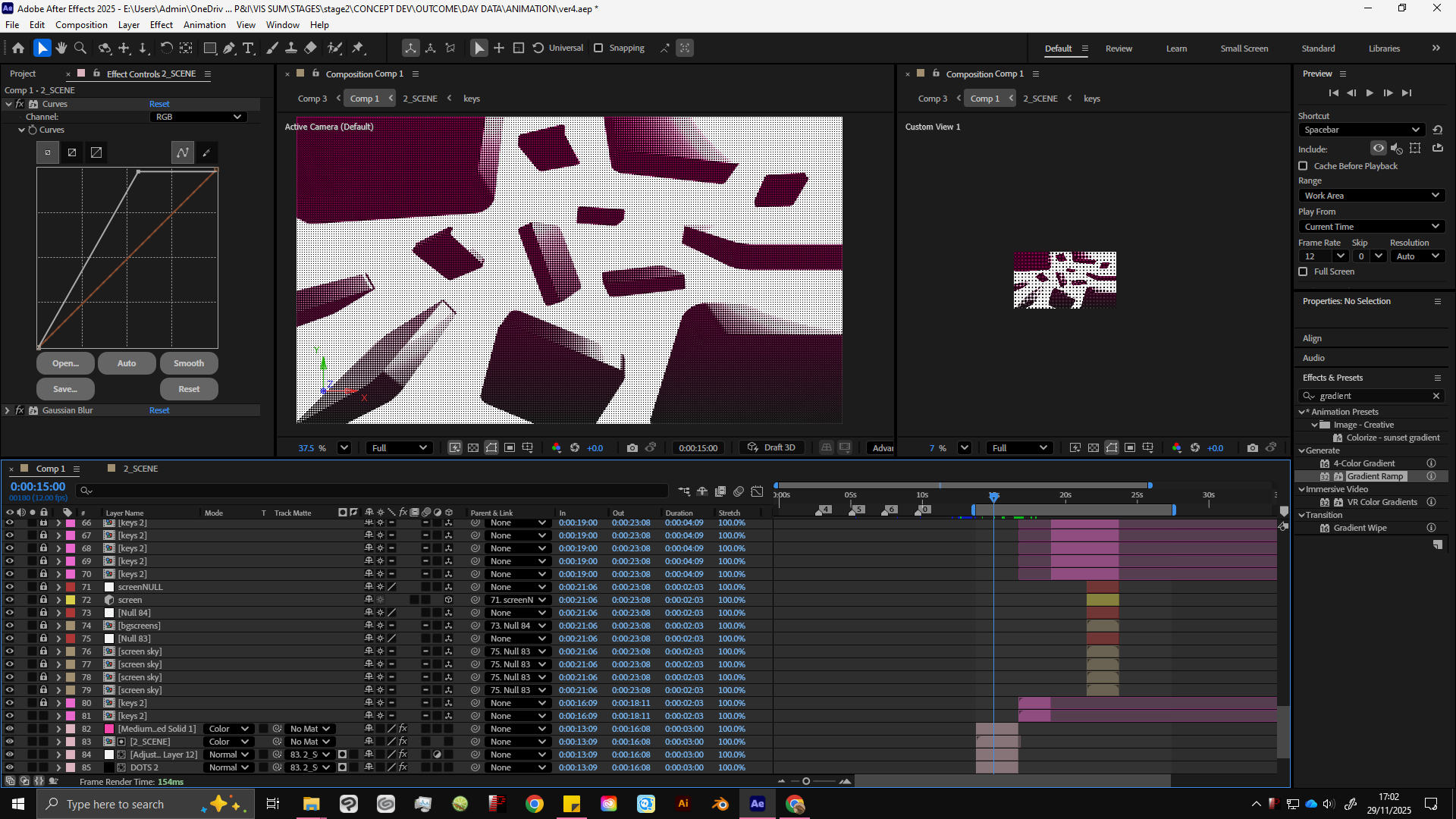This screenshot has width=1456, height=819.
Task: Clear the gradient search field text
Action: (x=1436, y=396)
